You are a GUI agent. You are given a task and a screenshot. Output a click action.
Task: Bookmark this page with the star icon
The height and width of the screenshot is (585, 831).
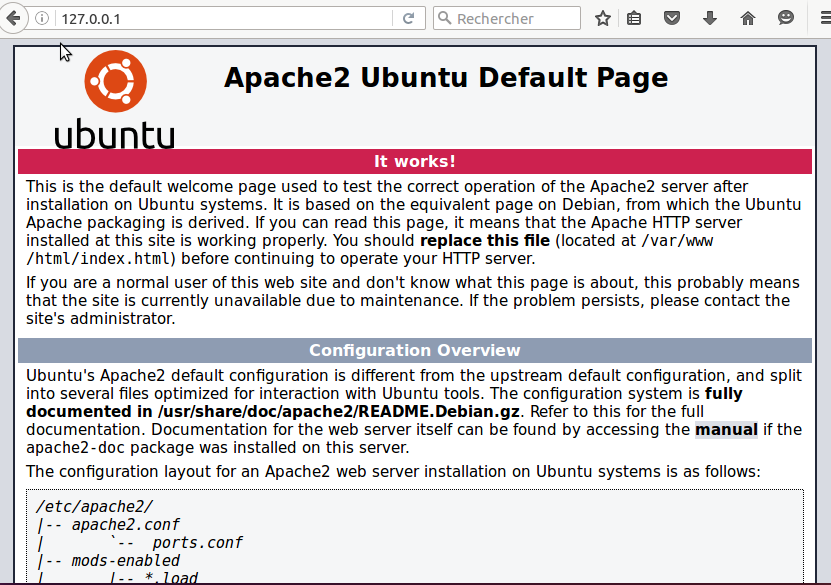click(x=602, y=18)
